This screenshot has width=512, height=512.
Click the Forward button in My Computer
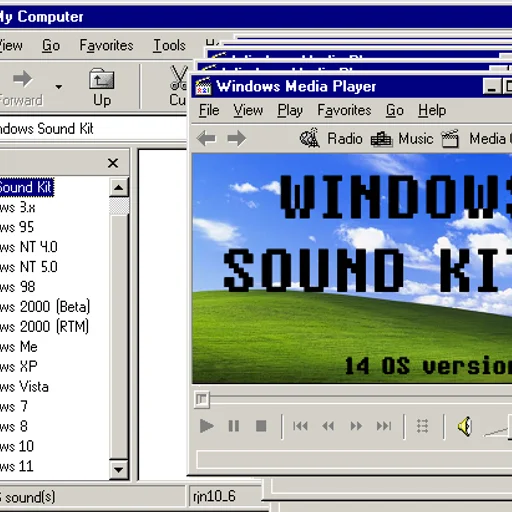pos(21,87)
